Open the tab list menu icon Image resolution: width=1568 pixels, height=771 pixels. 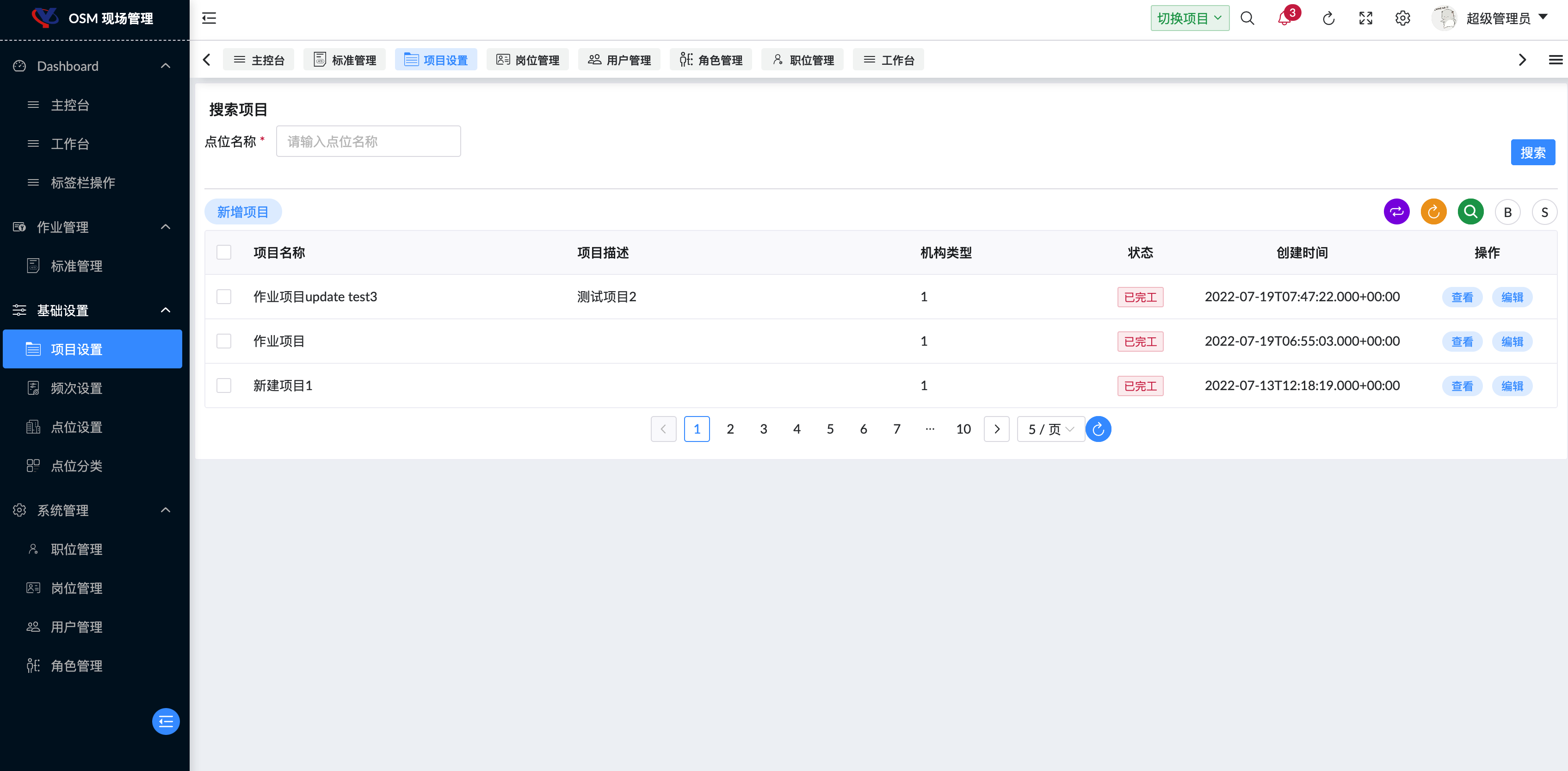click(x=1555, y=60)
